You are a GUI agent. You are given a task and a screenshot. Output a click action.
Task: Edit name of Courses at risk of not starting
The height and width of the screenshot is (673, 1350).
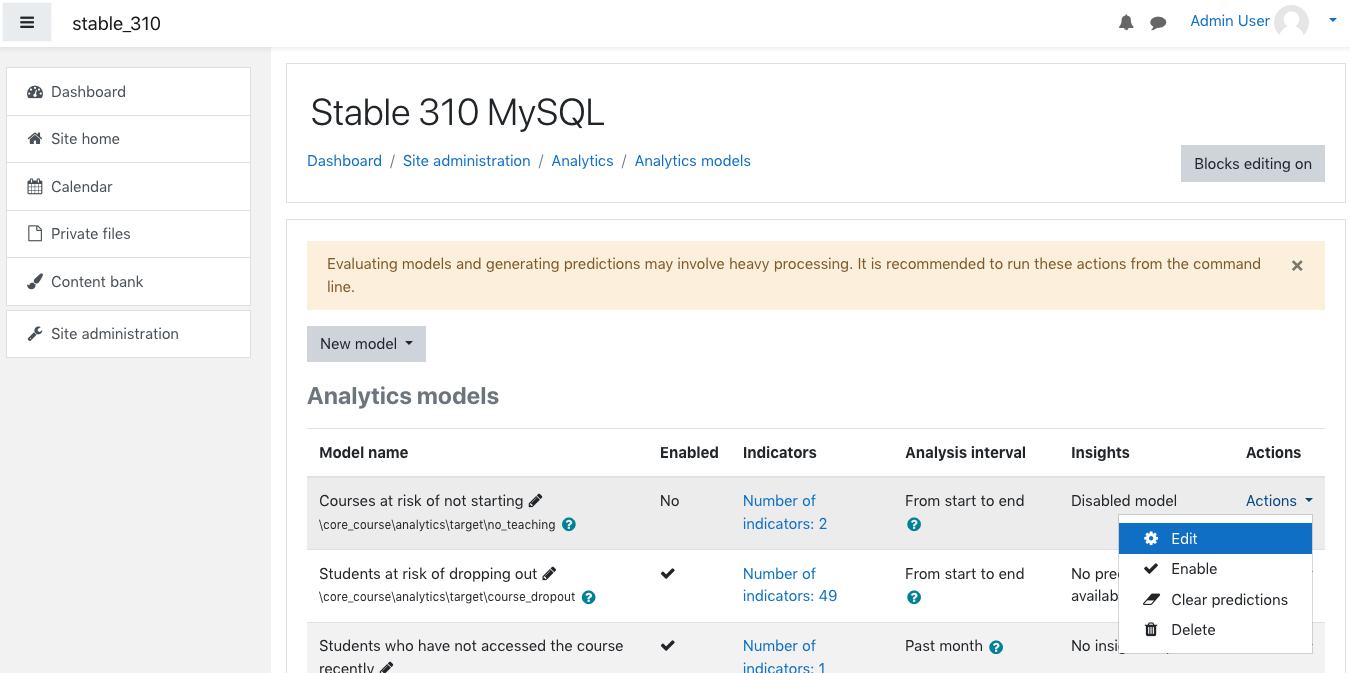tap(536, 500)
